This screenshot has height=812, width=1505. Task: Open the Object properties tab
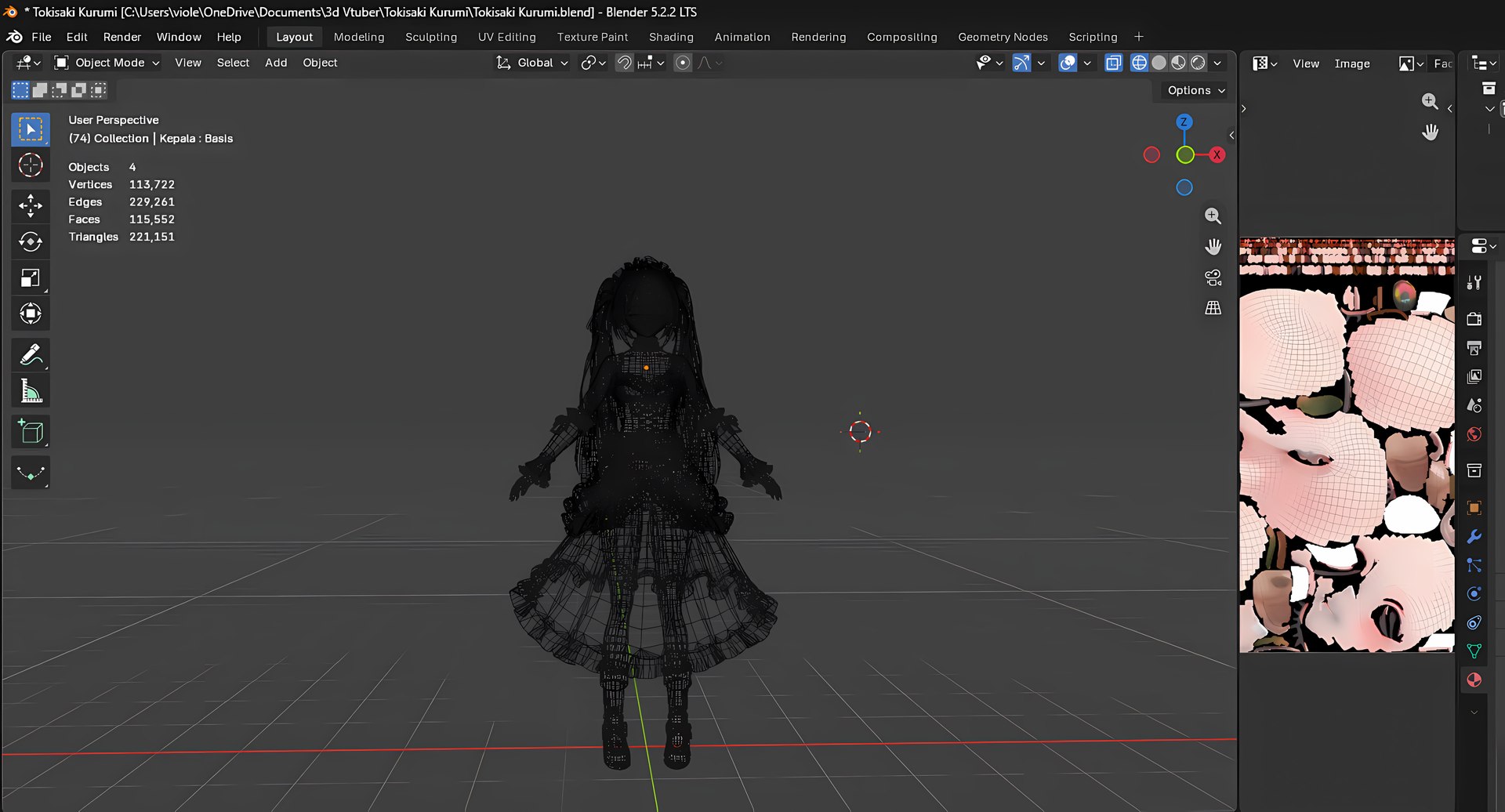(1474, 508)
